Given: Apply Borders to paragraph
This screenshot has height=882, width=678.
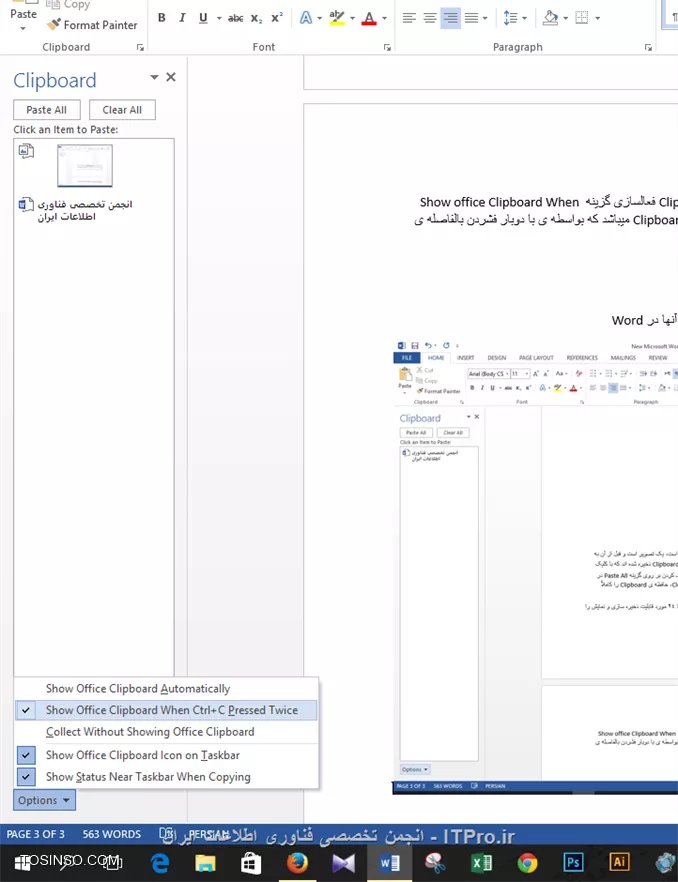Looking at the screenshot, I should (x=582, y=18).
